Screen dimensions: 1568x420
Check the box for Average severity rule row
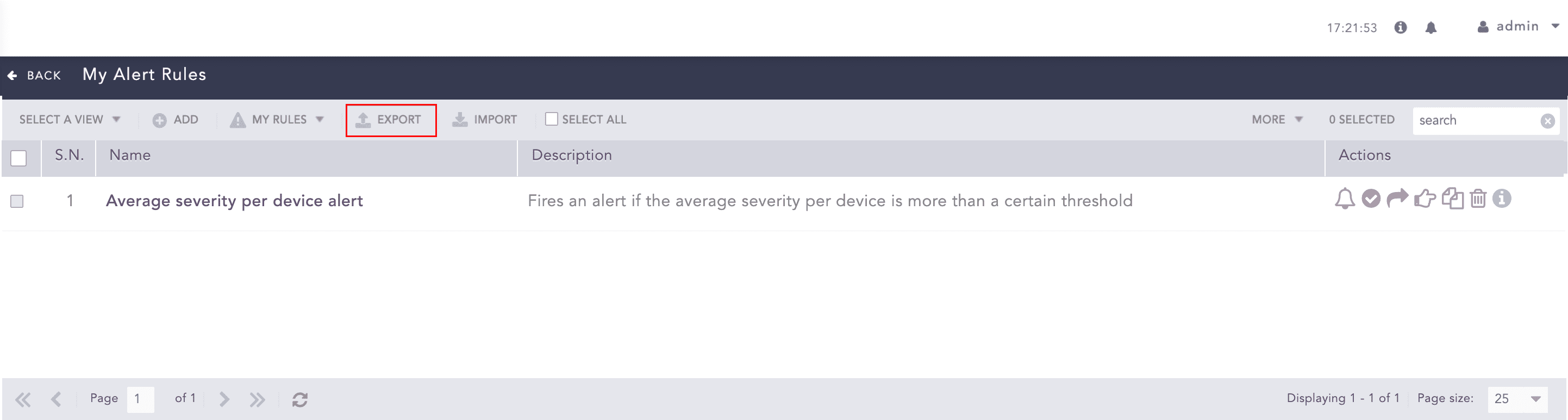[x=17, y=201]
